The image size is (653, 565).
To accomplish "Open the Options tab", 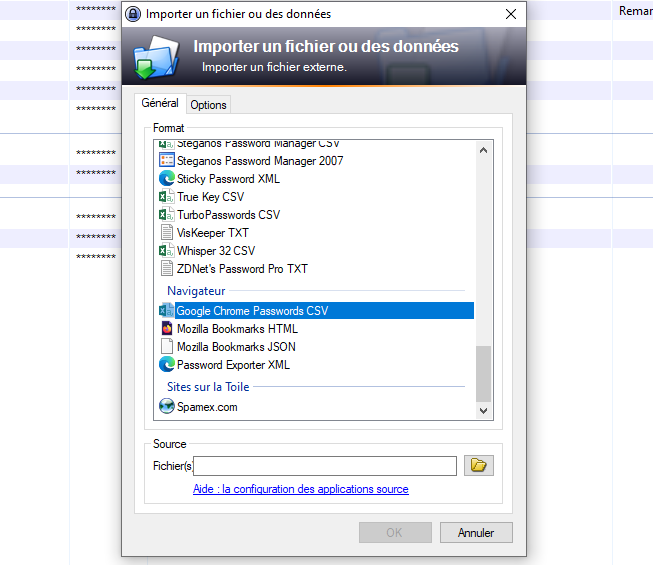I will pyautogui.click(x=208, y=105).
